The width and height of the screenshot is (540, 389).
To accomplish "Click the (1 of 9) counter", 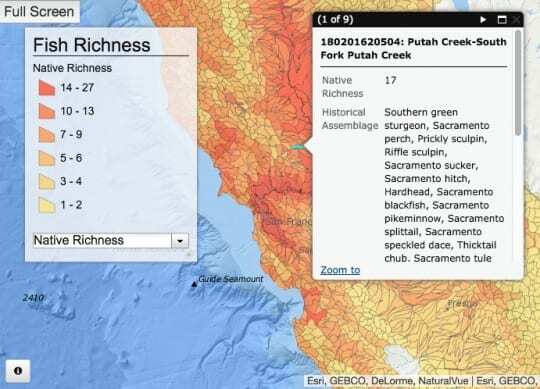I will 335,19.
